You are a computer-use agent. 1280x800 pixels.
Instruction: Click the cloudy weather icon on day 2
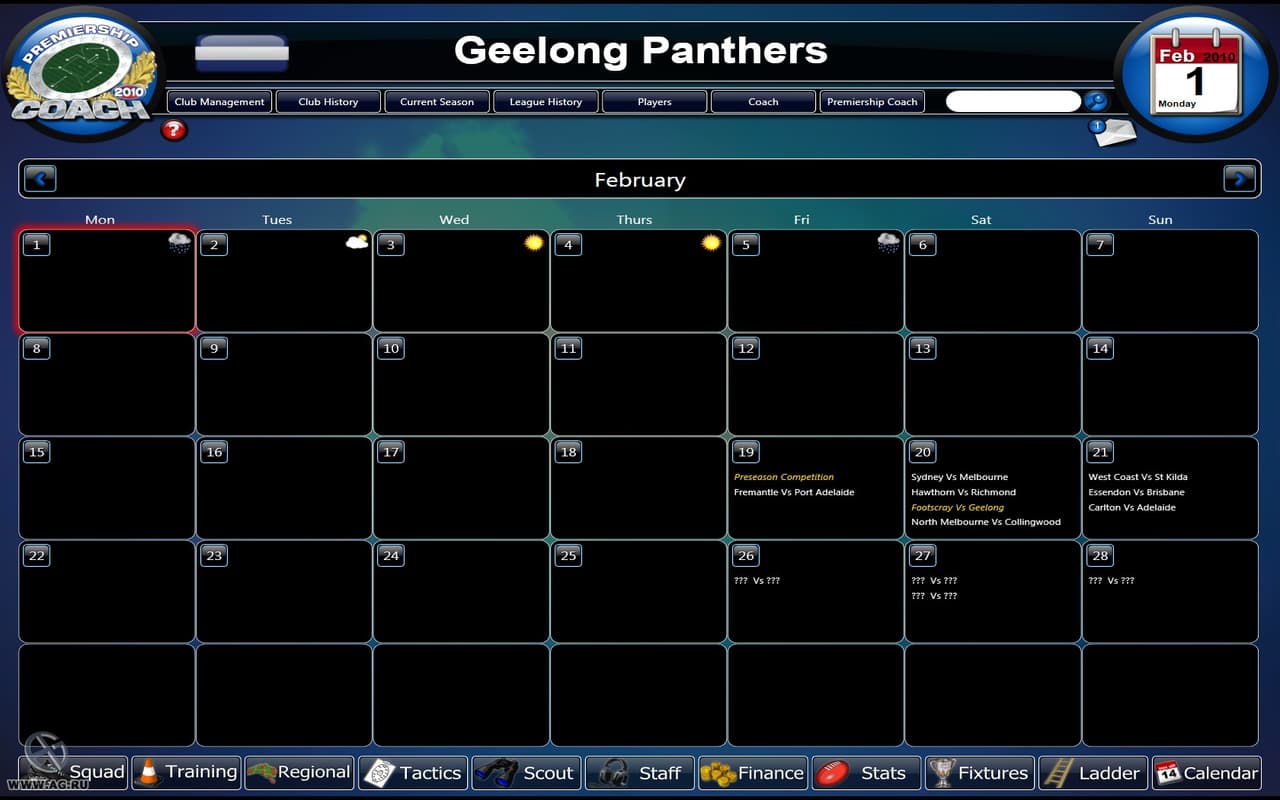click(357, 243)
